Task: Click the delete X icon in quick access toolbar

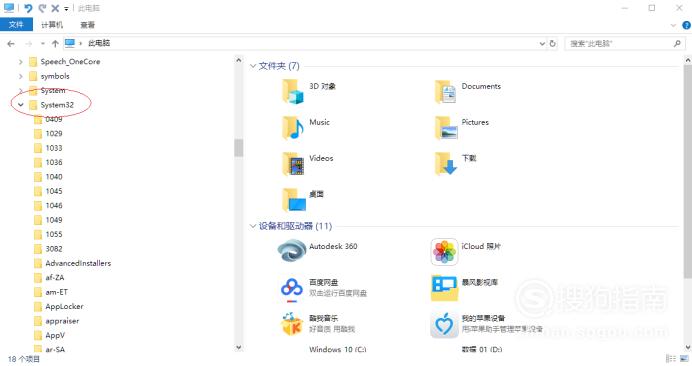Action: 55,8
